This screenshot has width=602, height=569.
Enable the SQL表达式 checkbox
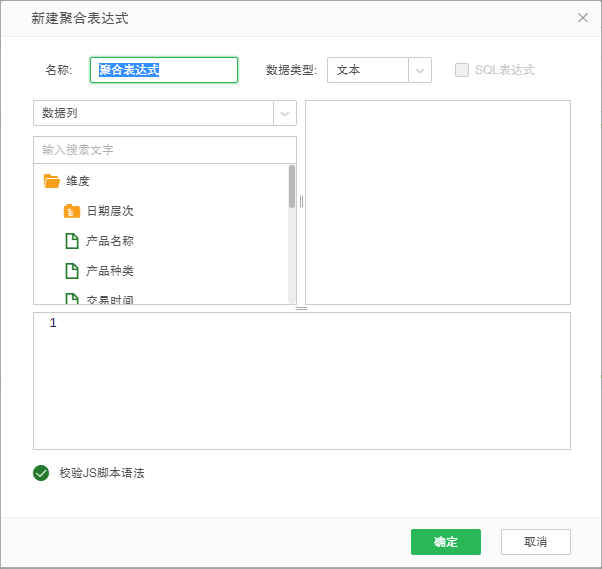click(462, 70)
